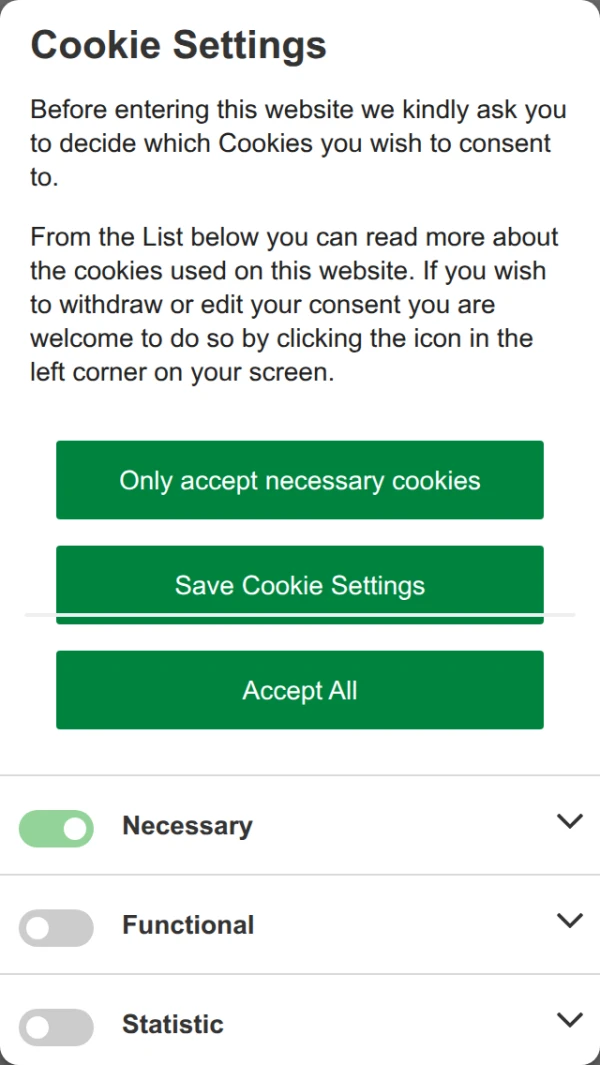Click Only accept necessary cookies button

[299, 480]
